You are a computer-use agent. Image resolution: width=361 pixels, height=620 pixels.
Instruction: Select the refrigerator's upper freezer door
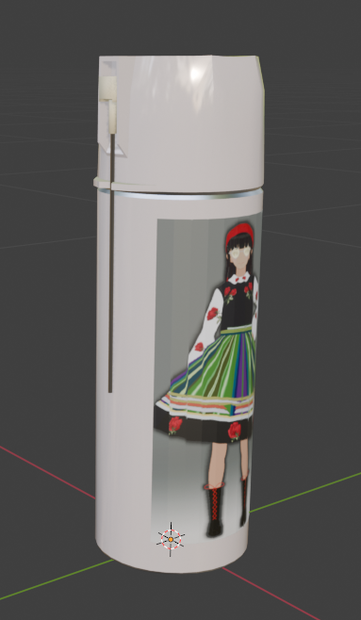point(181,123)
